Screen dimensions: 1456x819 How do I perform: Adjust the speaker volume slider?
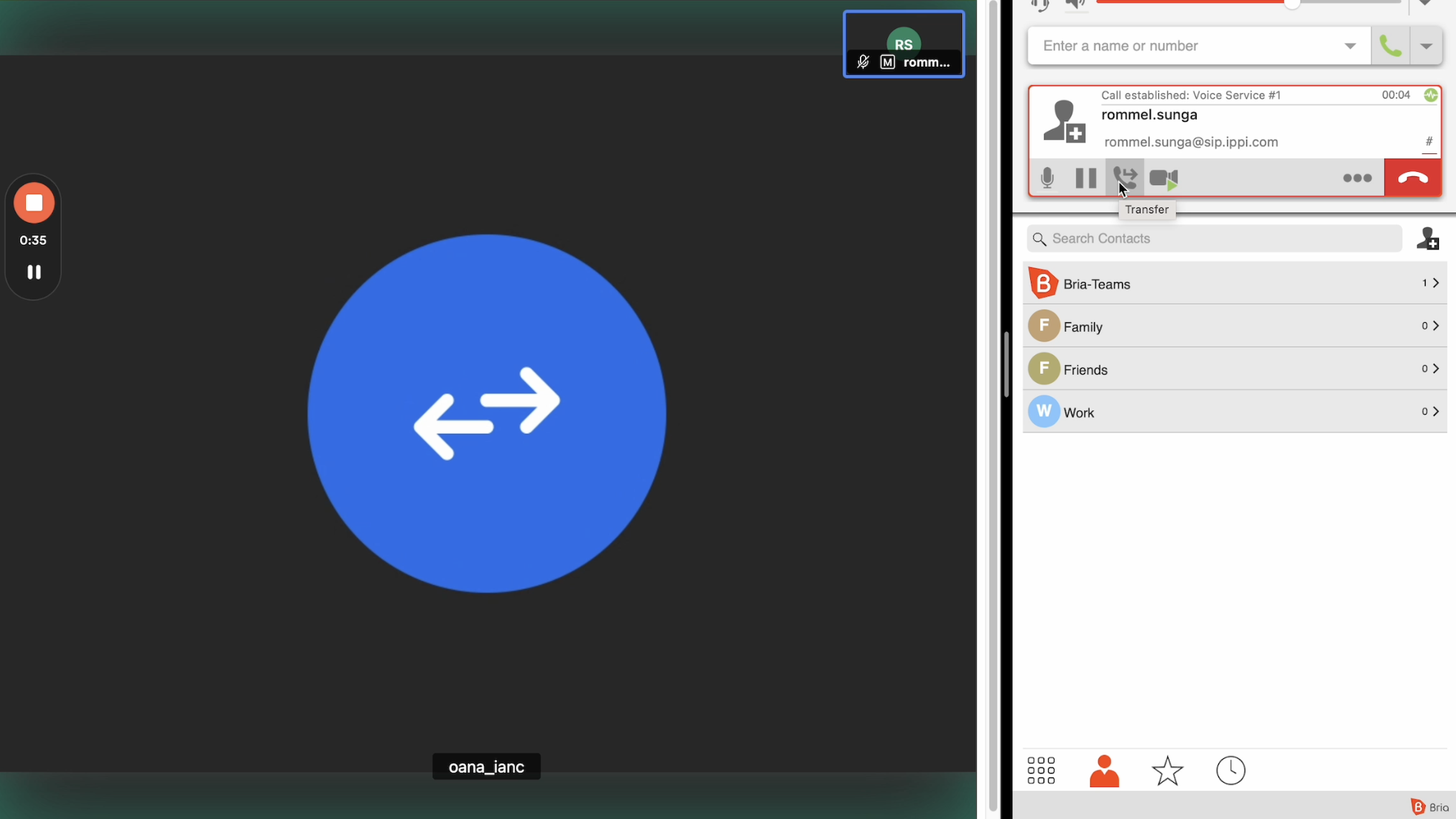pyautogui.click(x=1291, y=4)
